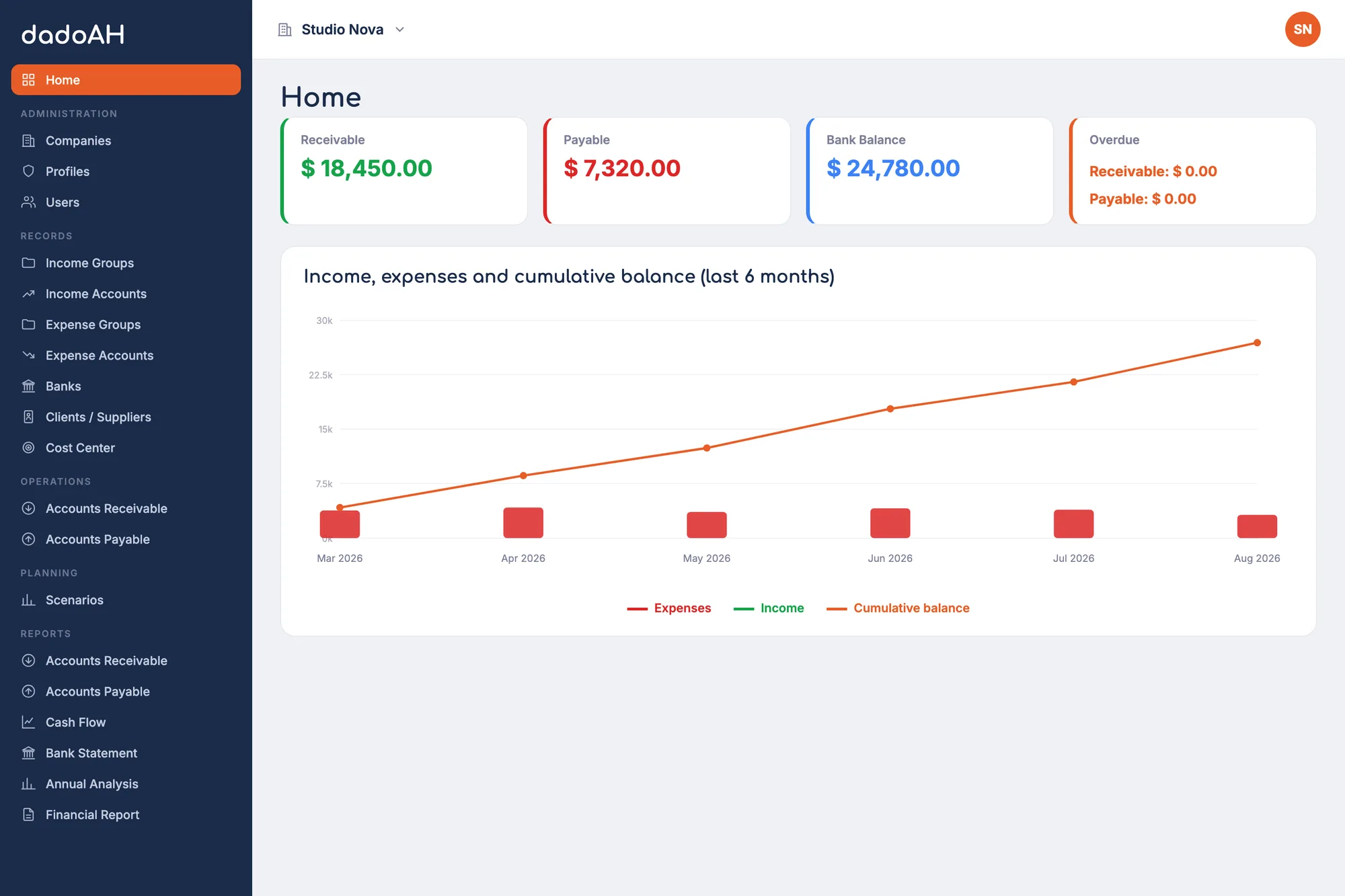Click the Jul 2026 expenses bar
This screenshot has width=1345, height=896.
tap(1073, 524)
